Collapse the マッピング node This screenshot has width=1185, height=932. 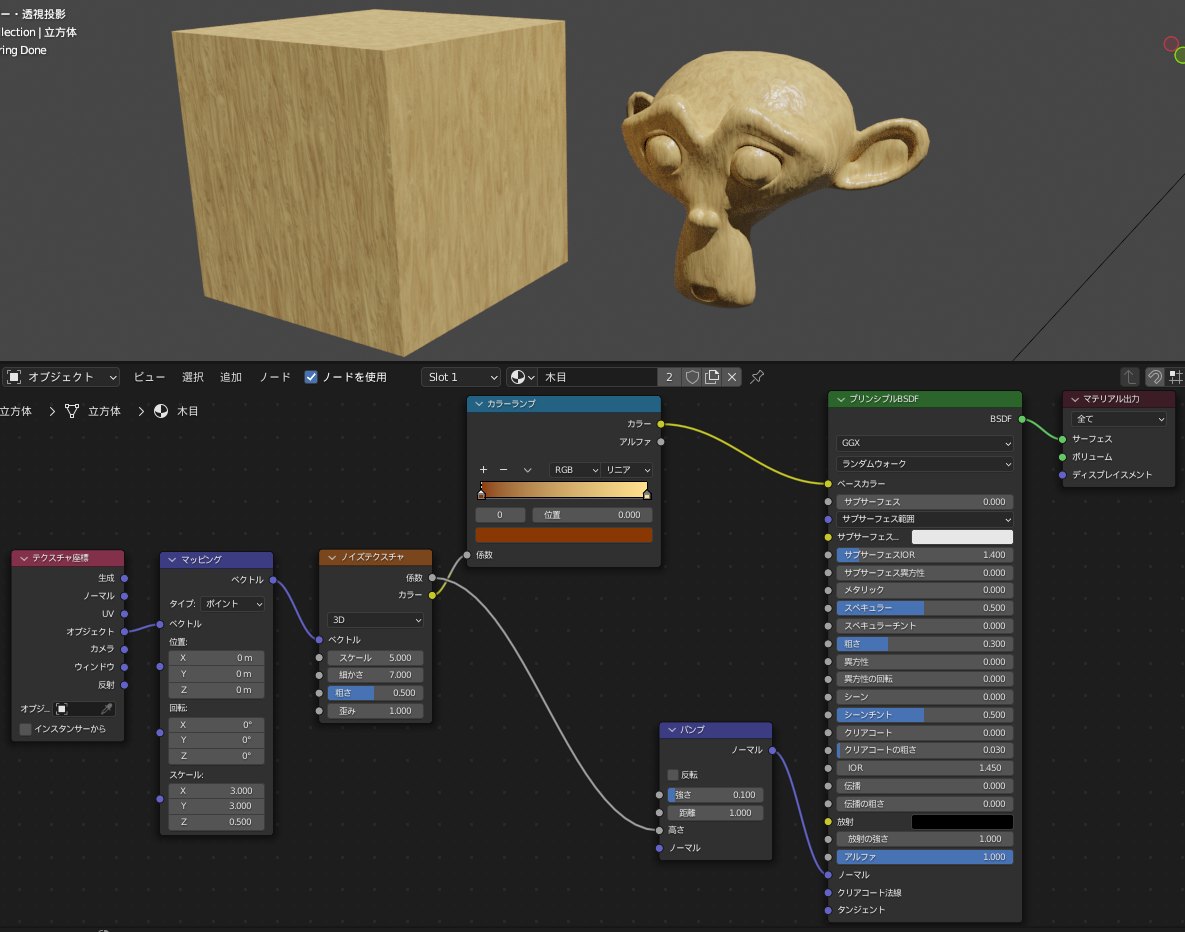pos(172,559)
